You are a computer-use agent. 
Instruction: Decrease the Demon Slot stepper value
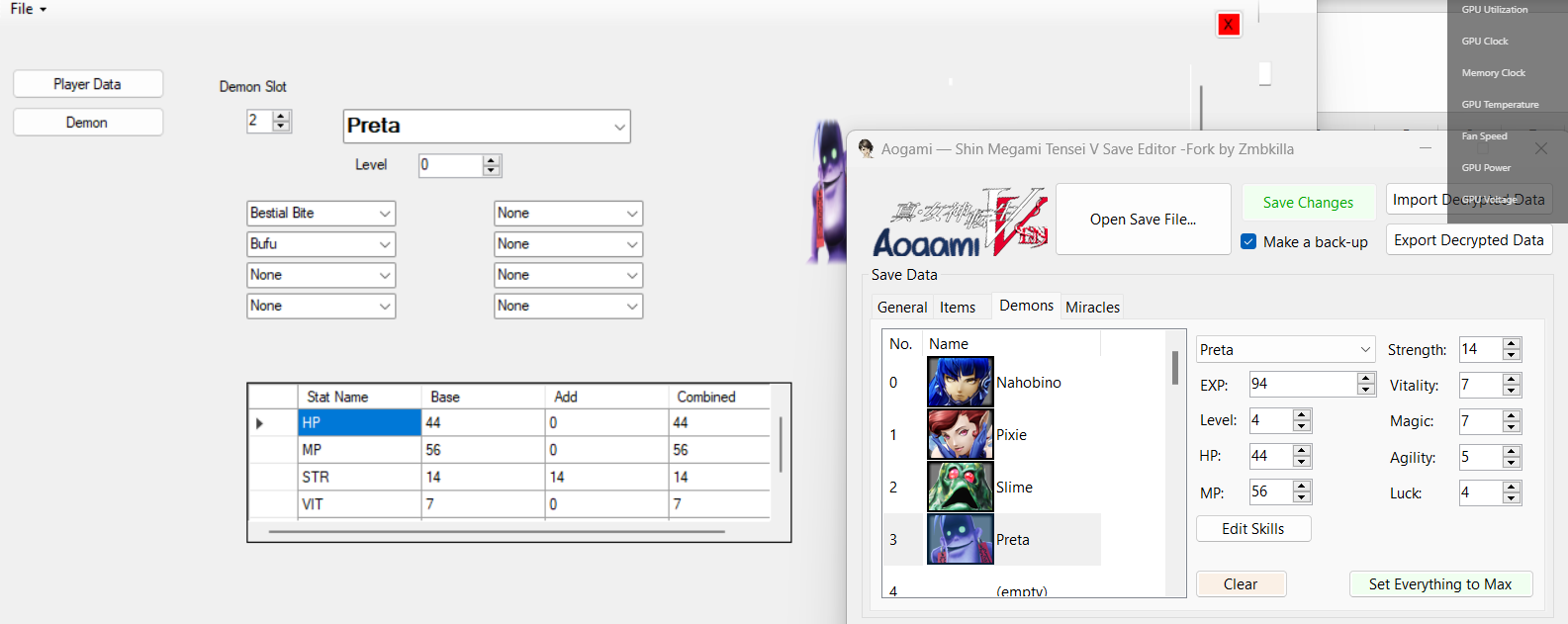[282, 126]
